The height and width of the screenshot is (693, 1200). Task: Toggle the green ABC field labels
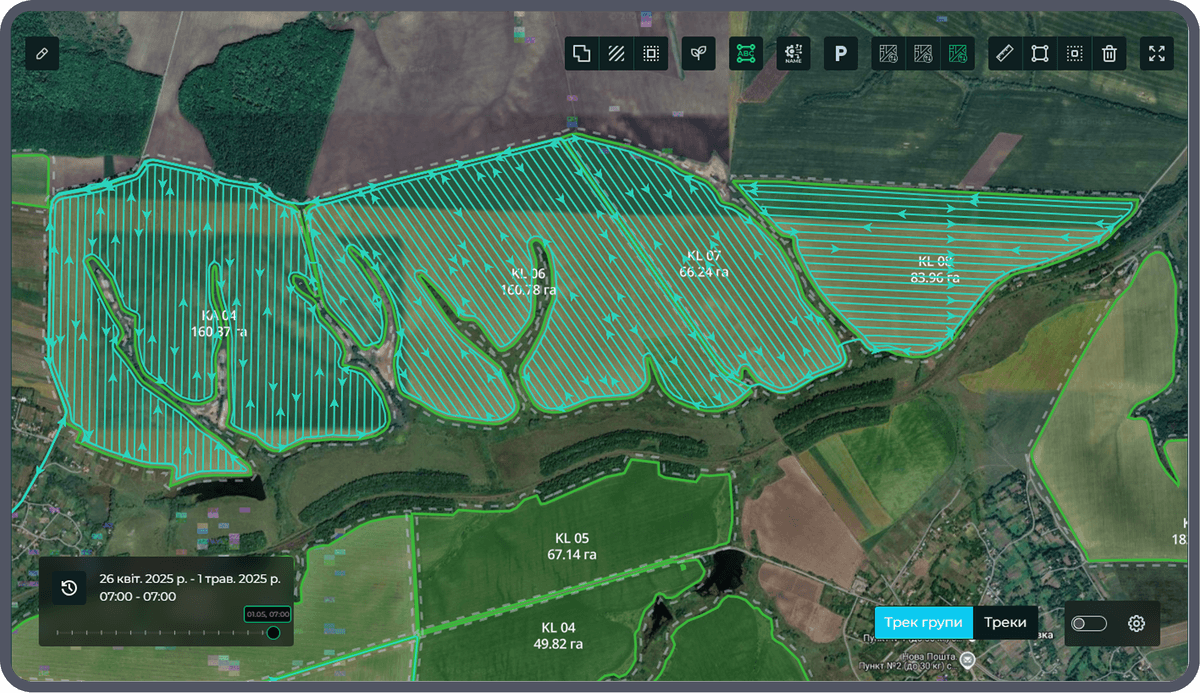click(x=746, y=54)
